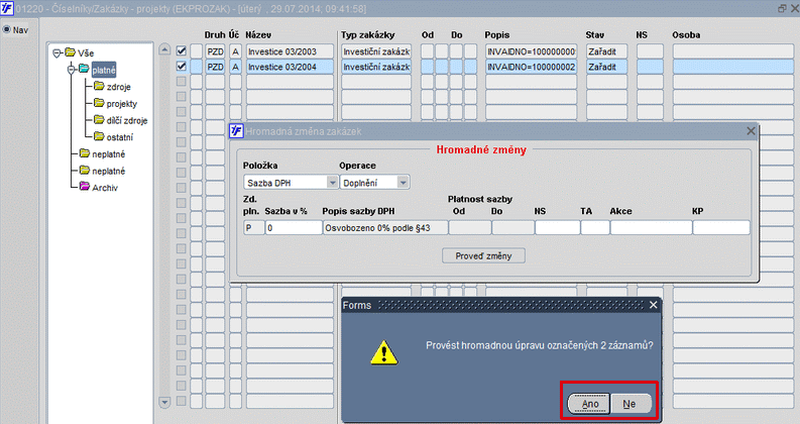Select the Nav radio button

[x=7, y=30]
